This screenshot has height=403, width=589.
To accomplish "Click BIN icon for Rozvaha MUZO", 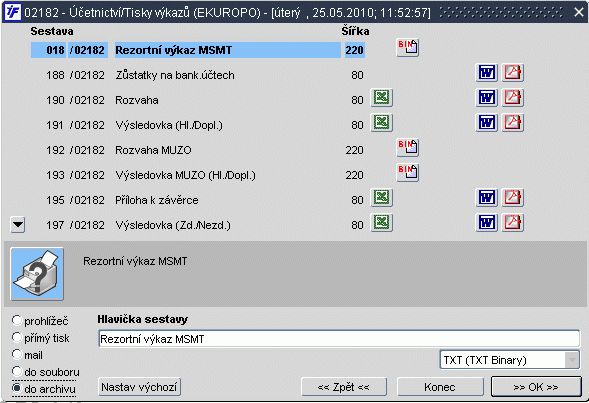I will click(x=408, y=148).
